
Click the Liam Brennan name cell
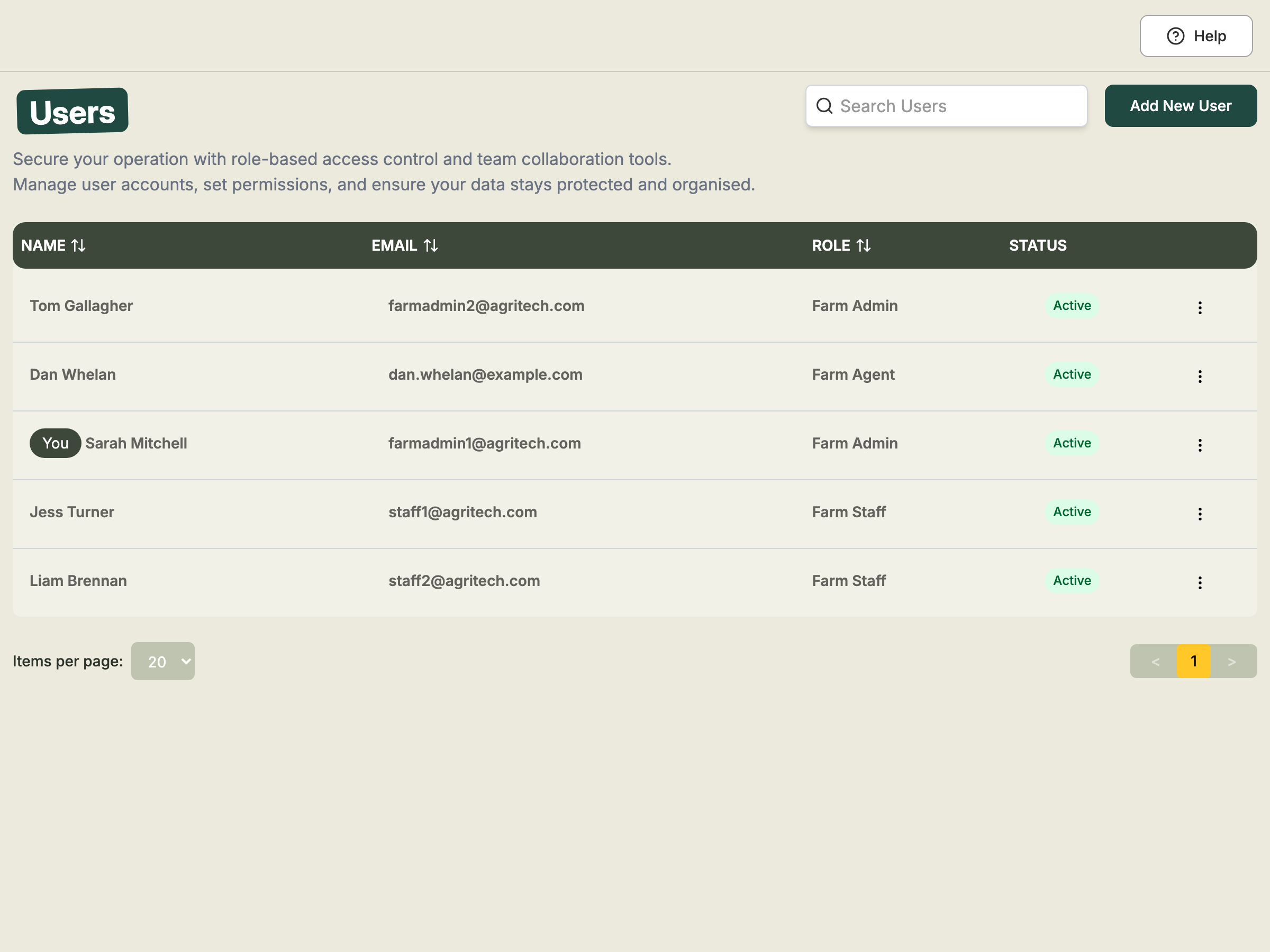coord(78,581)
